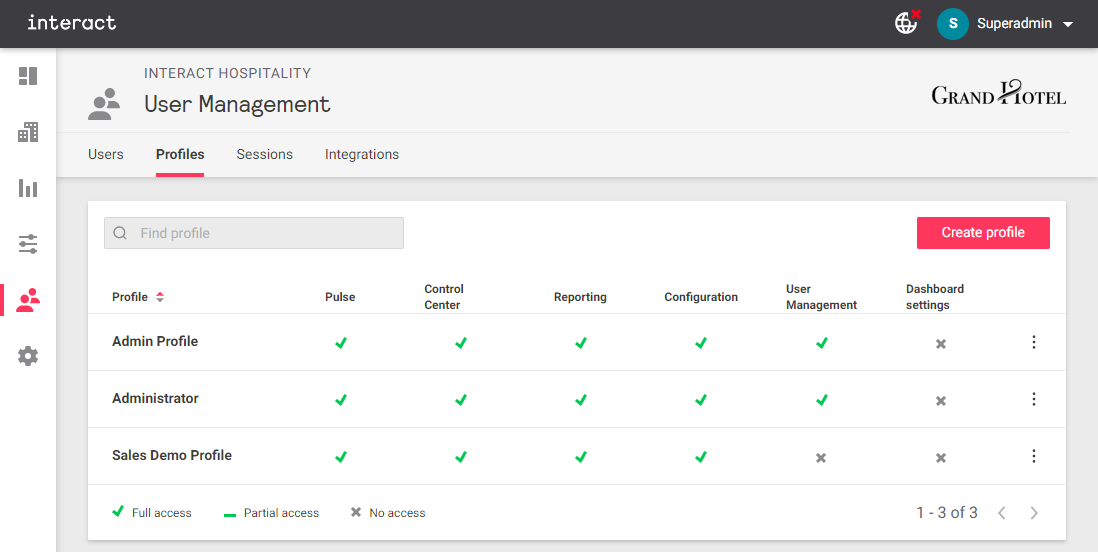Click the Create profile button
The image size is (1098, 552).
[x=983, y=233]
